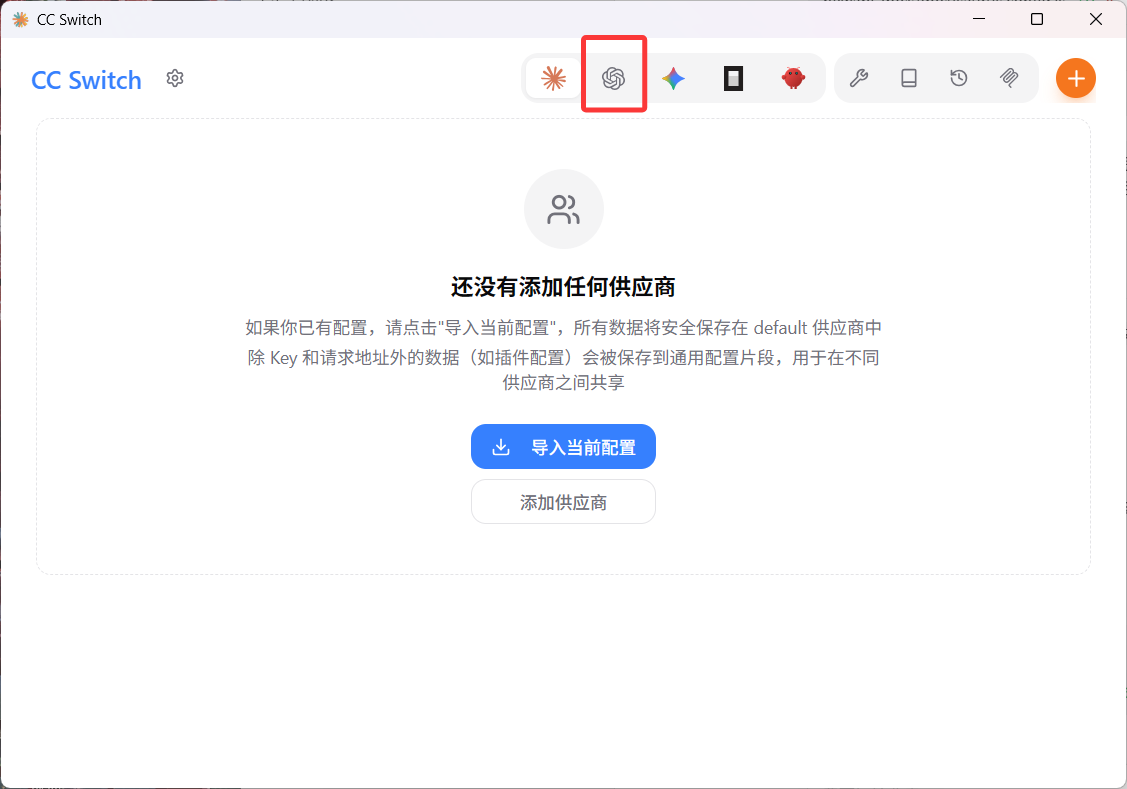Click the 导入当前配置 button
The image size is (1127, 789).
pos(564,447)
